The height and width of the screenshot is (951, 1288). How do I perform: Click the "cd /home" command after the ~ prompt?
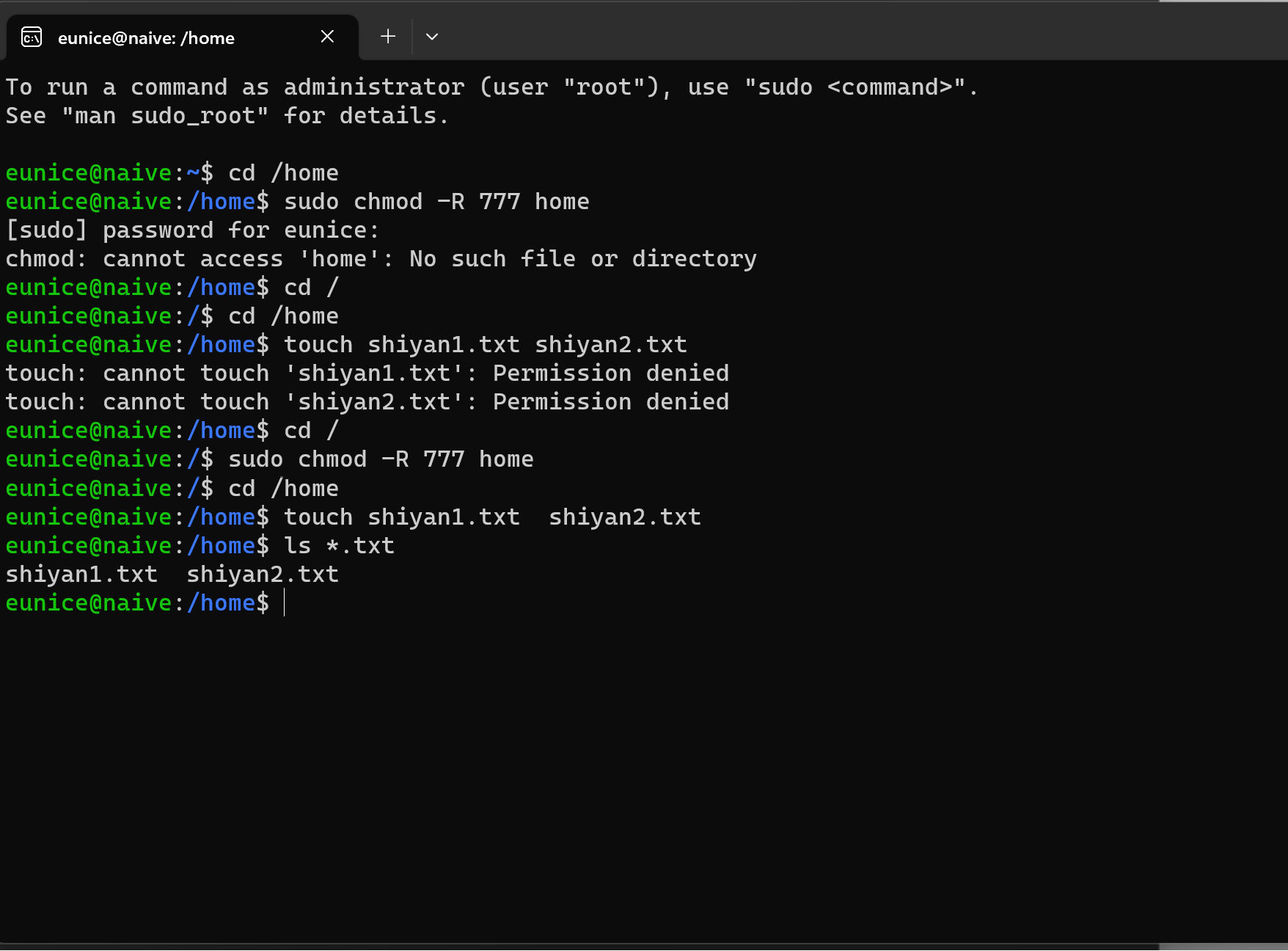[283, 173]
